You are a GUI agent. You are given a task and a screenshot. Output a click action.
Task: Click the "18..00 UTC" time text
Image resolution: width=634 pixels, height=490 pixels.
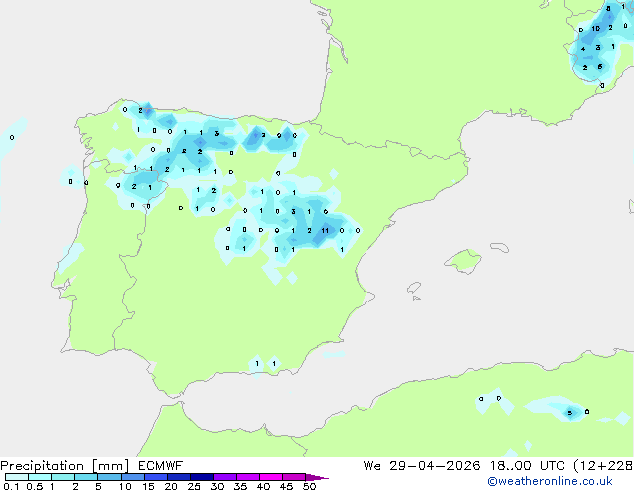[527, 466]
